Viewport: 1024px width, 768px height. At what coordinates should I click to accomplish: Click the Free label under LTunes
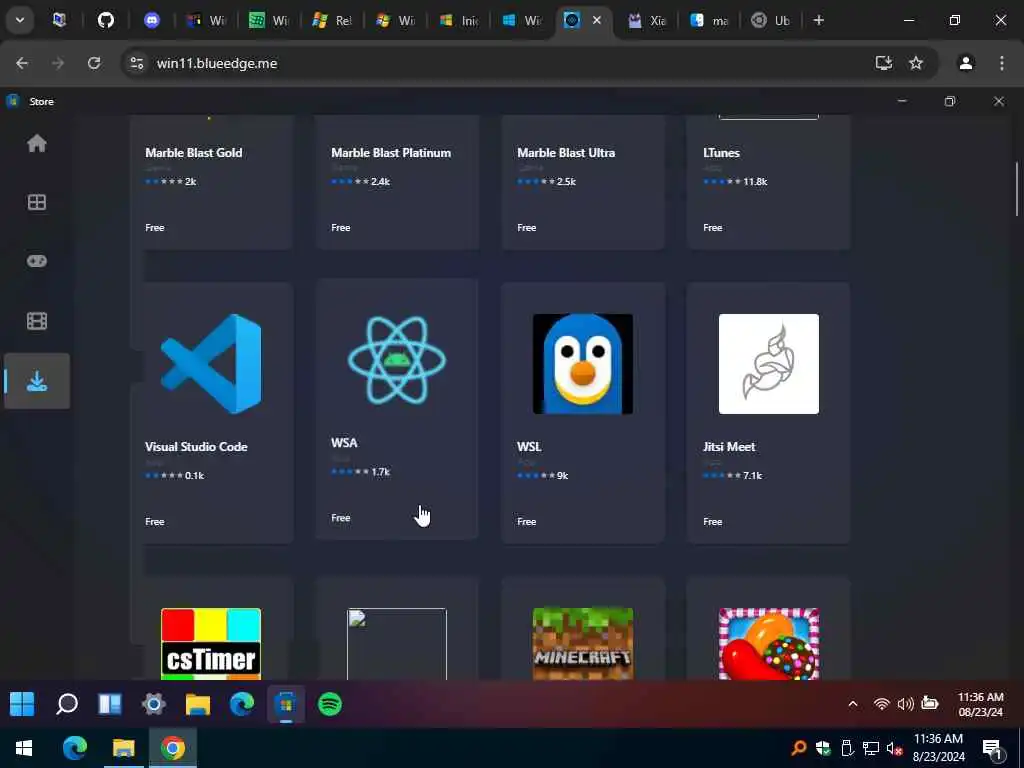click(x=712, y=227)
